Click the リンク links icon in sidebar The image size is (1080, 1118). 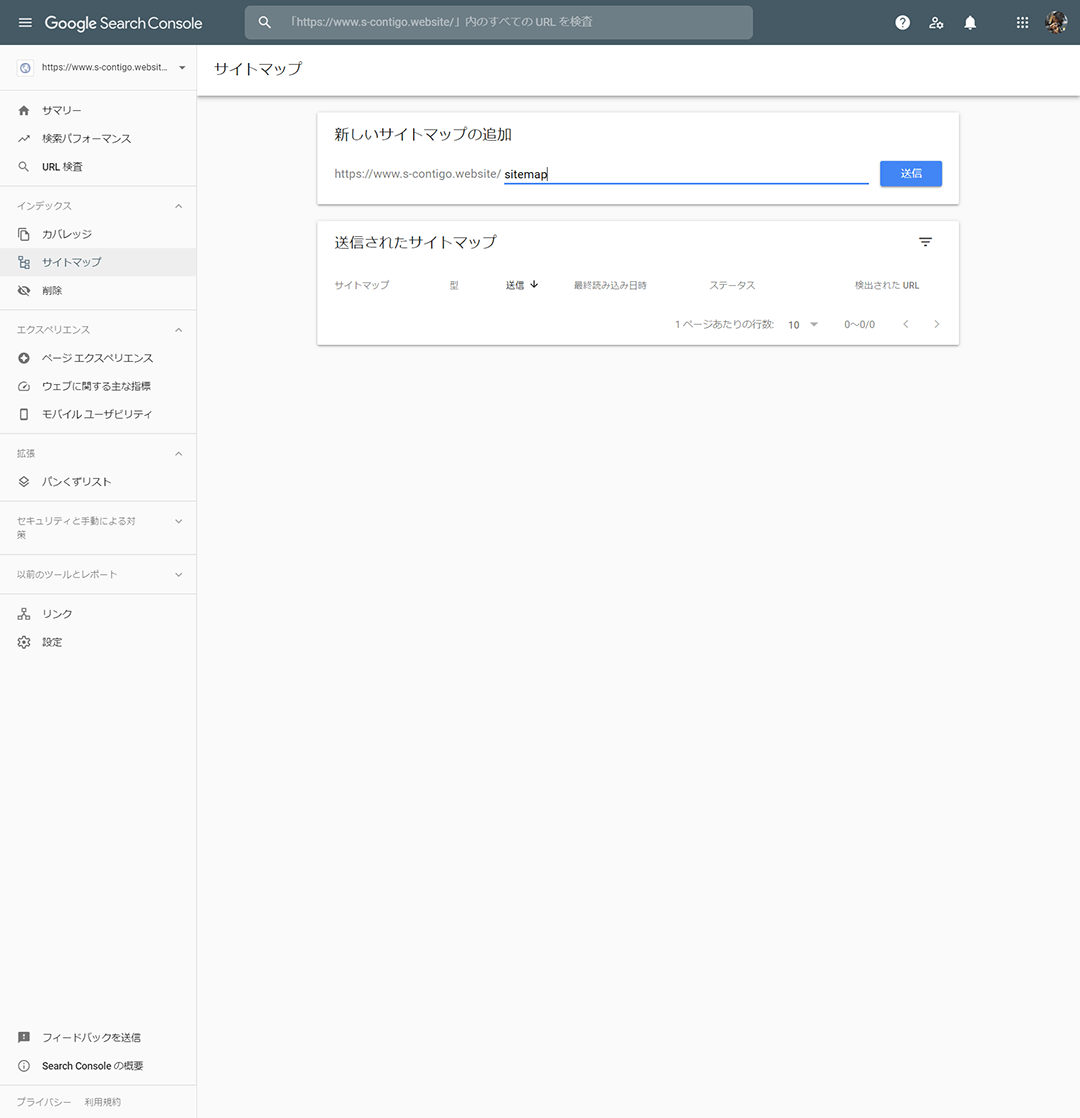click(x=23, y=613)
